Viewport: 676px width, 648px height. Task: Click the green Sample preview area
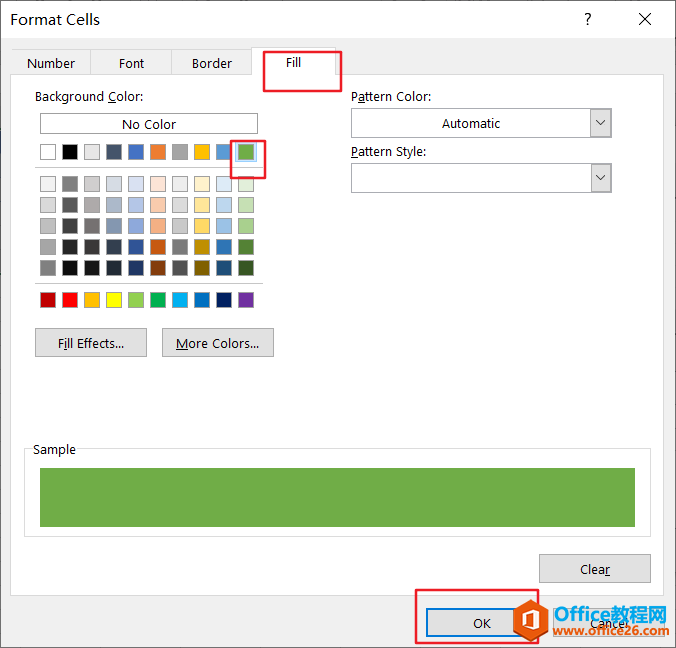337,497
